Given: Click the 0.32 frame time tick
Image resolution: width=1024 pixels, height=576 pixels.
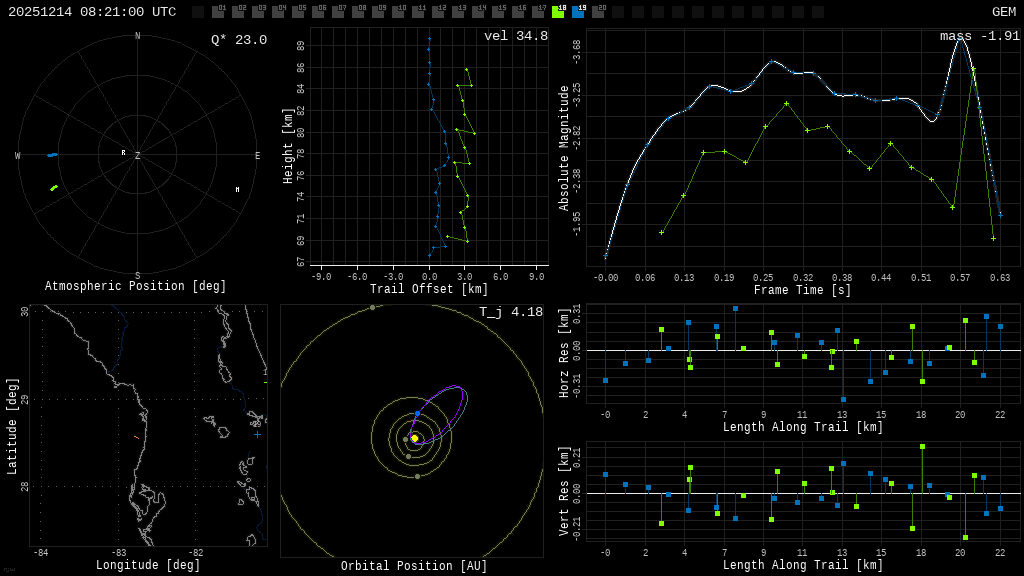Looking at the screenshot, I should pyautogui.click(x=803, y=278).
